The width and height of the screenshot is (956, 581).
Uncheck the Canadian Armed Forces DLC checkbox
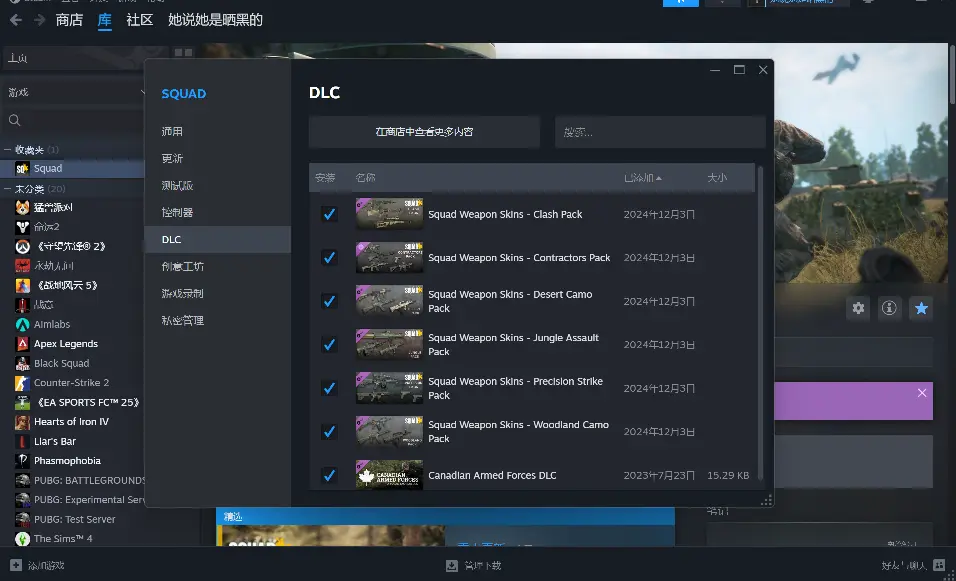click(329, 475)
